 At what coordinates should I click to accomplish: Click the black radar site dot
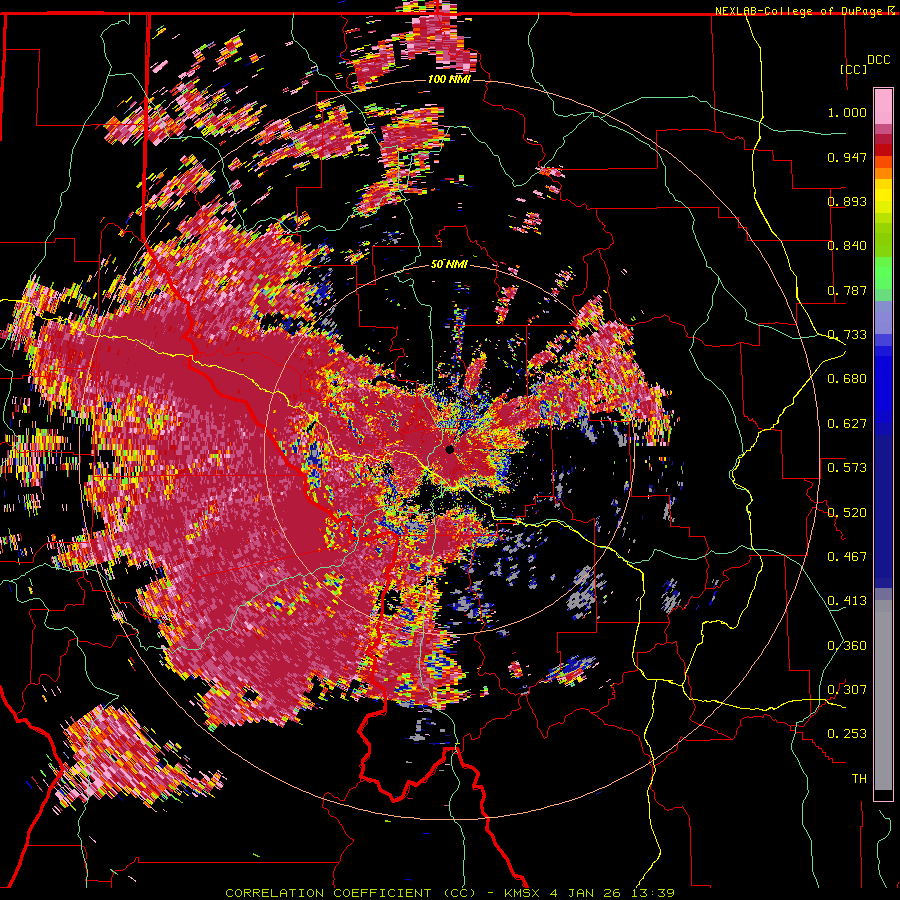click(x=449, y=449)
